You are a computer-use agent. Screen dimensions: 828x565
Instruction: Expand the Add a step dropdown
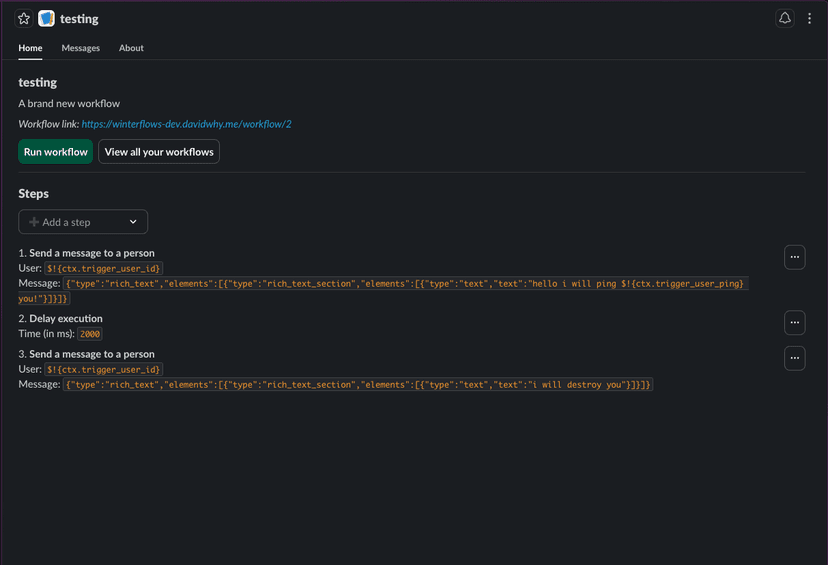coord(83,222)
